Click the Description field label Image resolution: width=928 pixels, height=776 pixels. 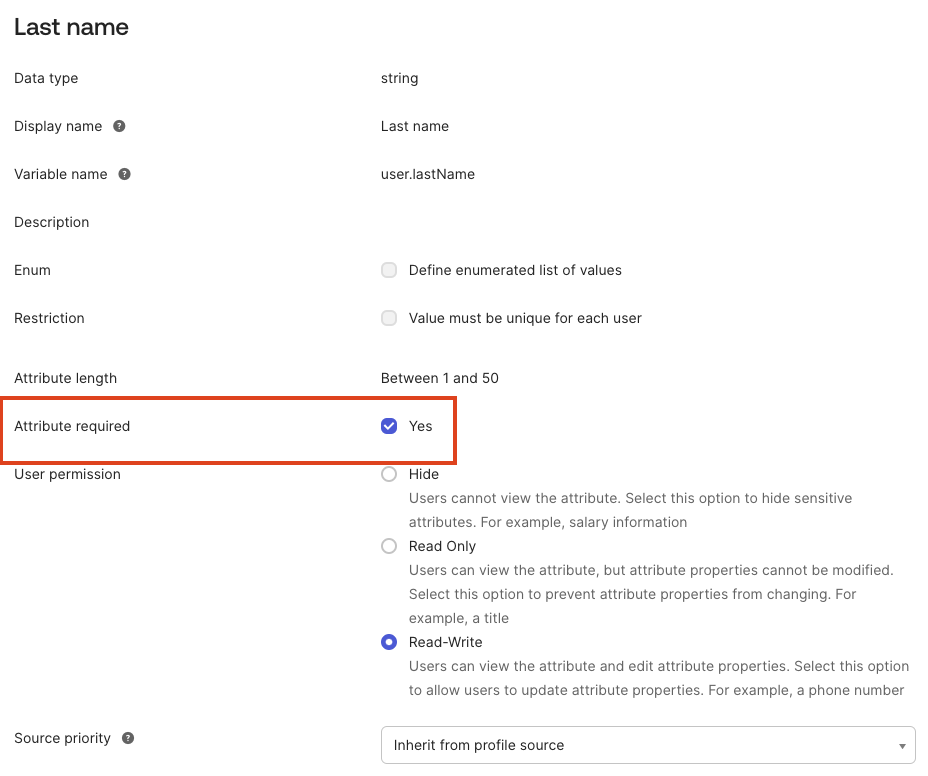point(51,222)
